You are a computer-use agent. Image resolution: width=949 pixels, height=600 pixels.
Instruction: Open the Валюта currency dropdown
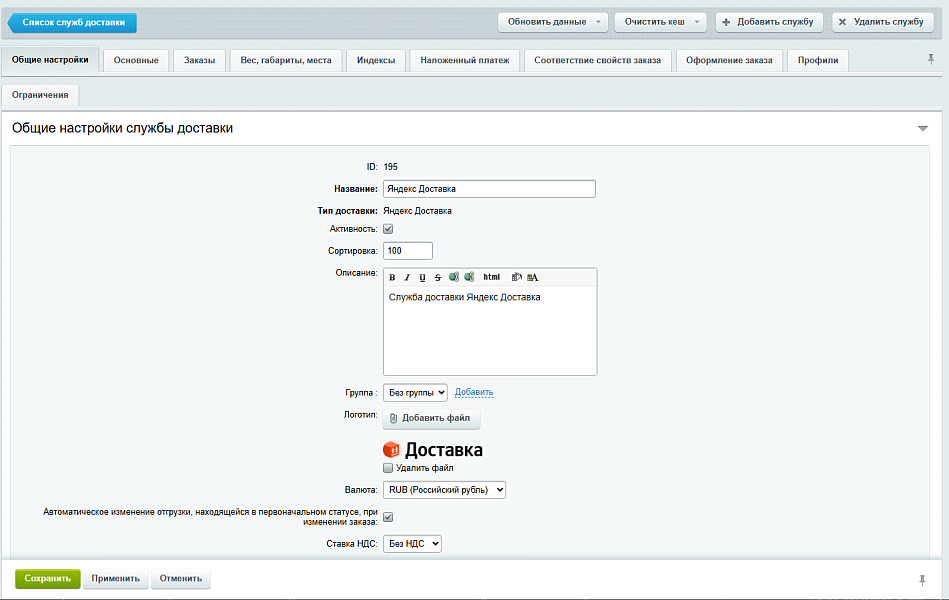pyautogui.click(x=445, y=490)
